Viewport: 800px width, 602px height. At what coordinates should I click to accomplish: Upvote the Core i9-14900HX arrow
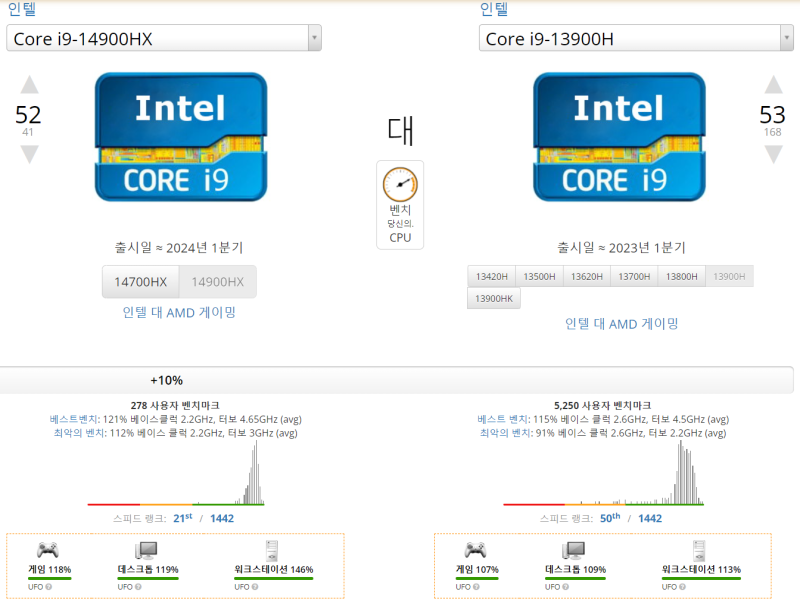coord(30,85)
